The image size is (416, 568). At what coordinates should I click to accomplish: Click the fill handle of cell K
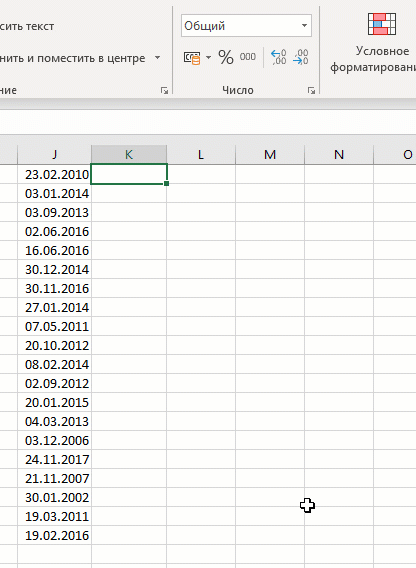click(166, 184)
